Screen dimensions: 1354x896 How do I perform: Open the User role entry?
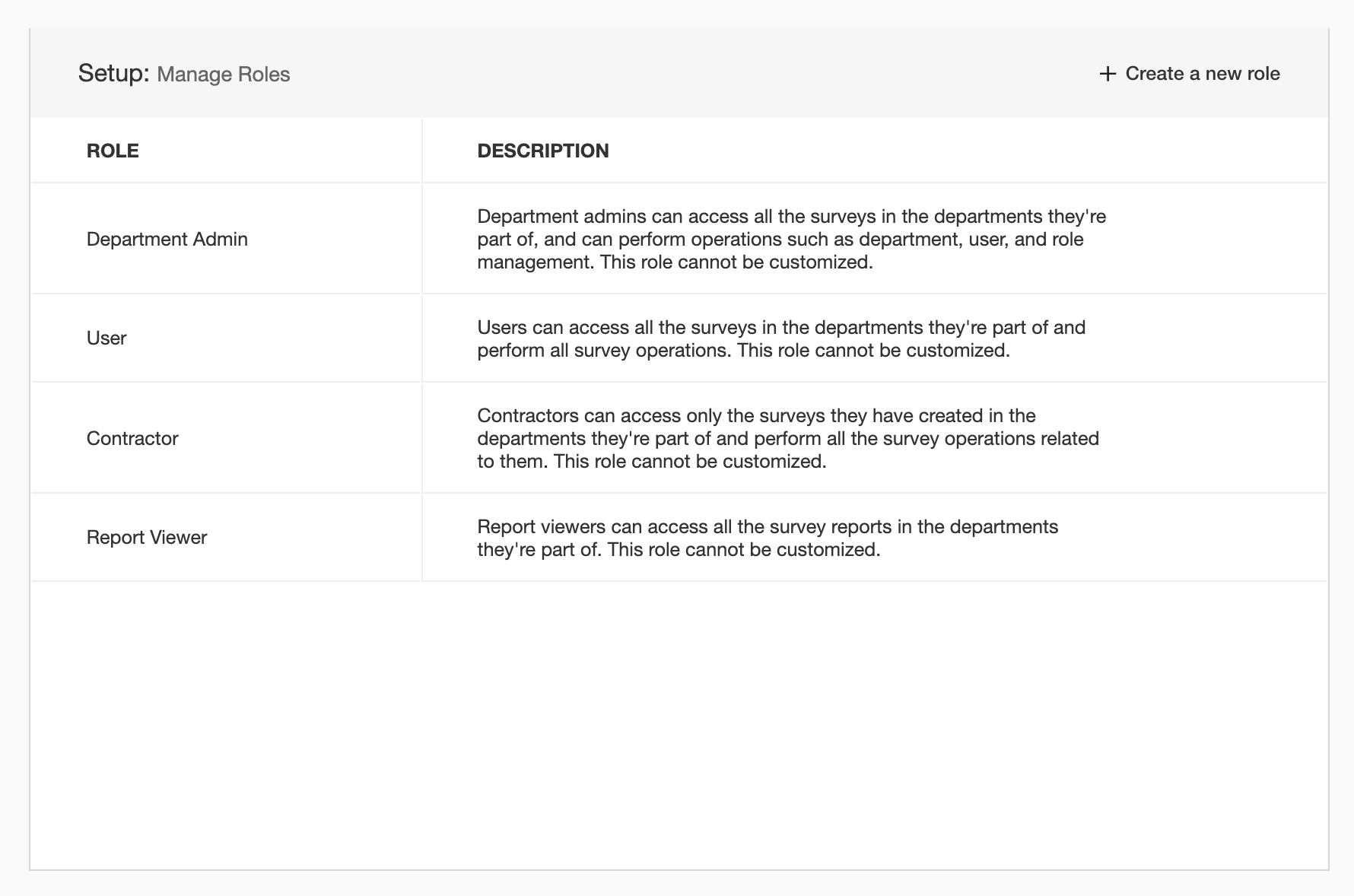[106, 338]
